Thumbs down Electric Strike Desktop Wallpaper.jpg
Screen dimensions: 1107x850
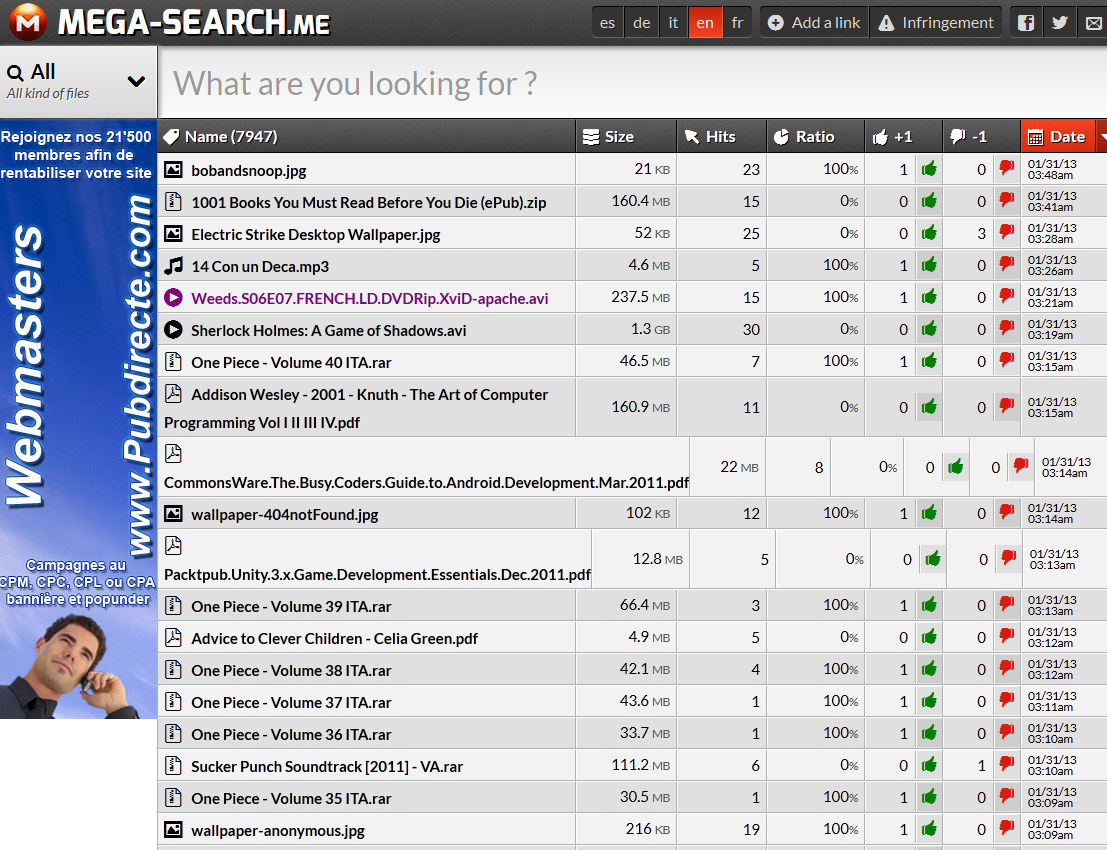tap(1006, 233)
